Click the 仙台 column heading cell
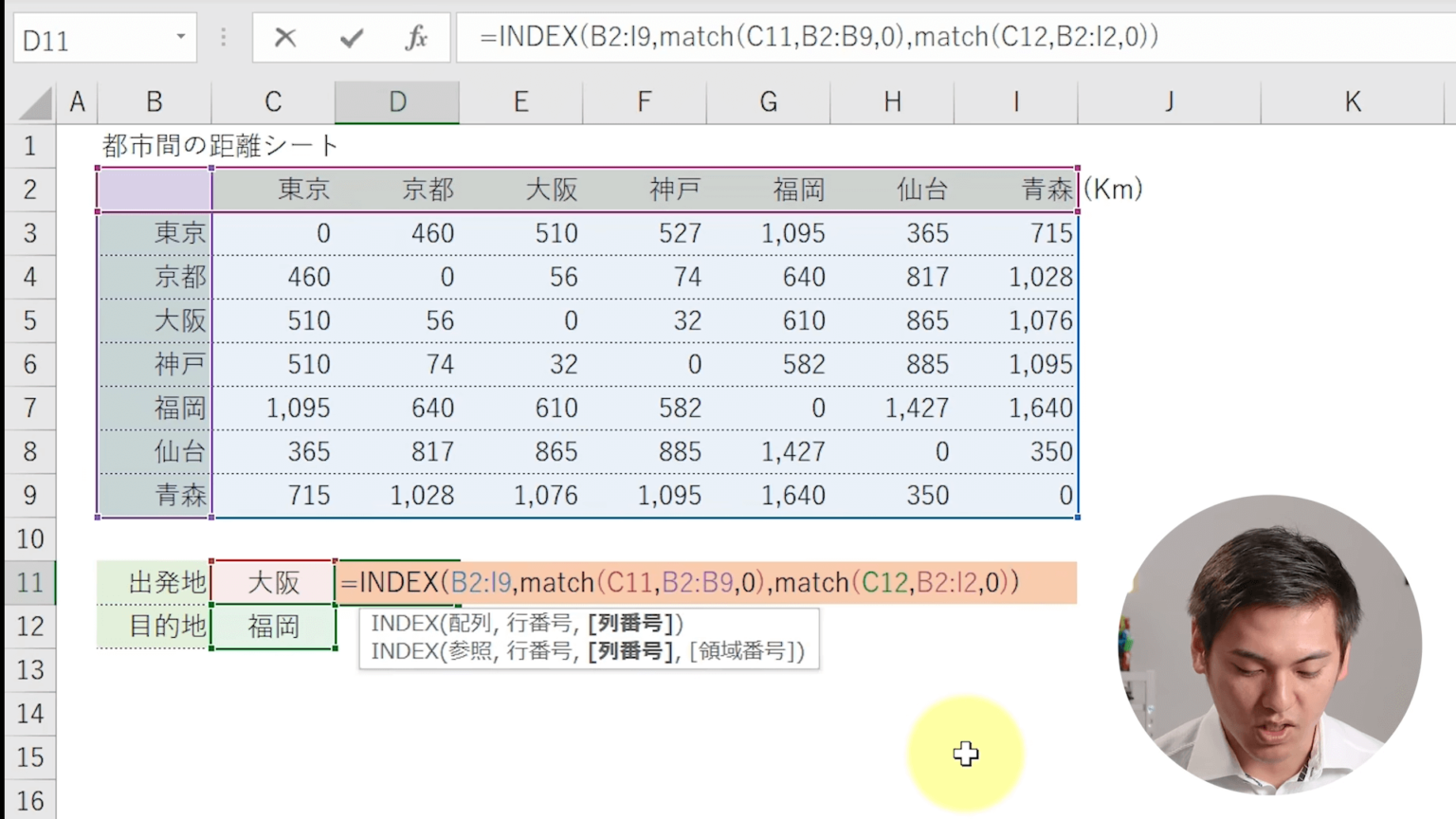This screenshot has width=1456, height=819. [x=892, y=190]
